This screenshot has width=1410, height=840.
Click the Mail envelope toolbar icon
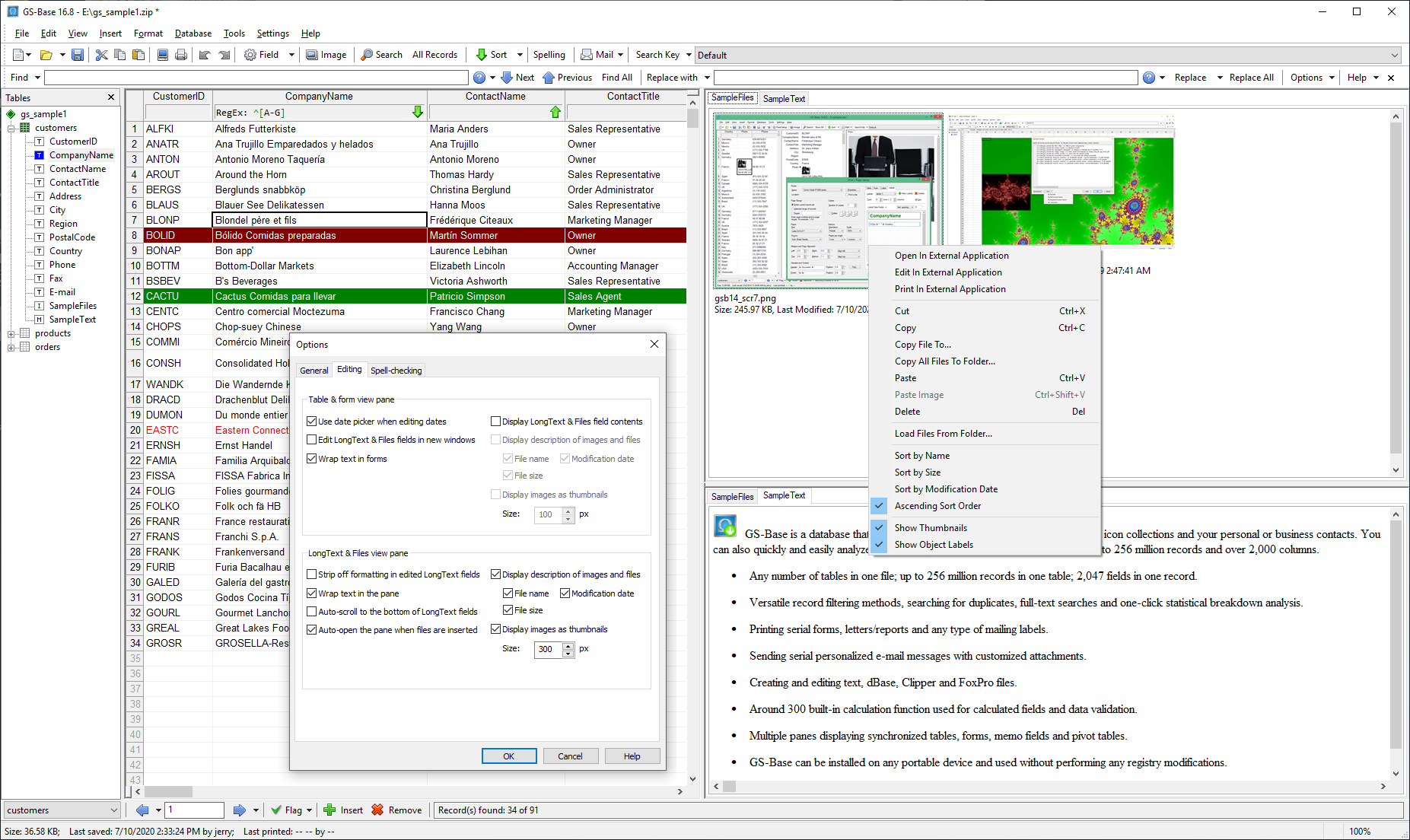point(587,55)
